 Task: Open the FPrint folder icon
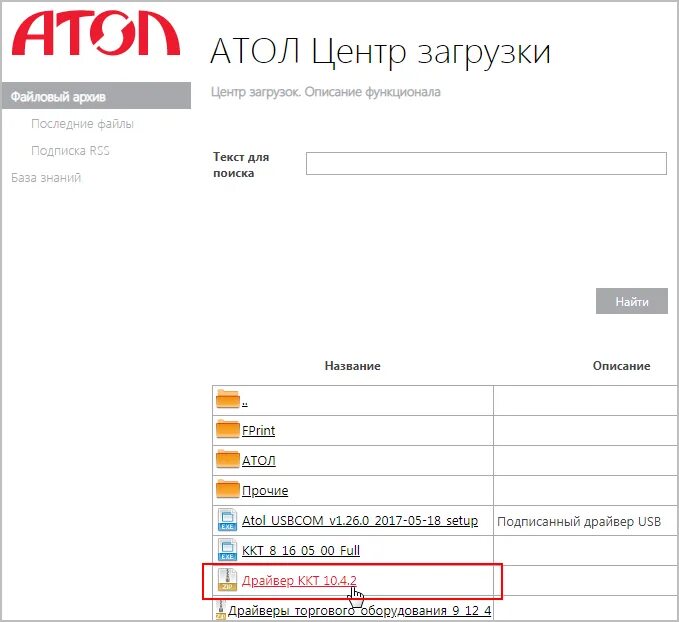[228, 429]
